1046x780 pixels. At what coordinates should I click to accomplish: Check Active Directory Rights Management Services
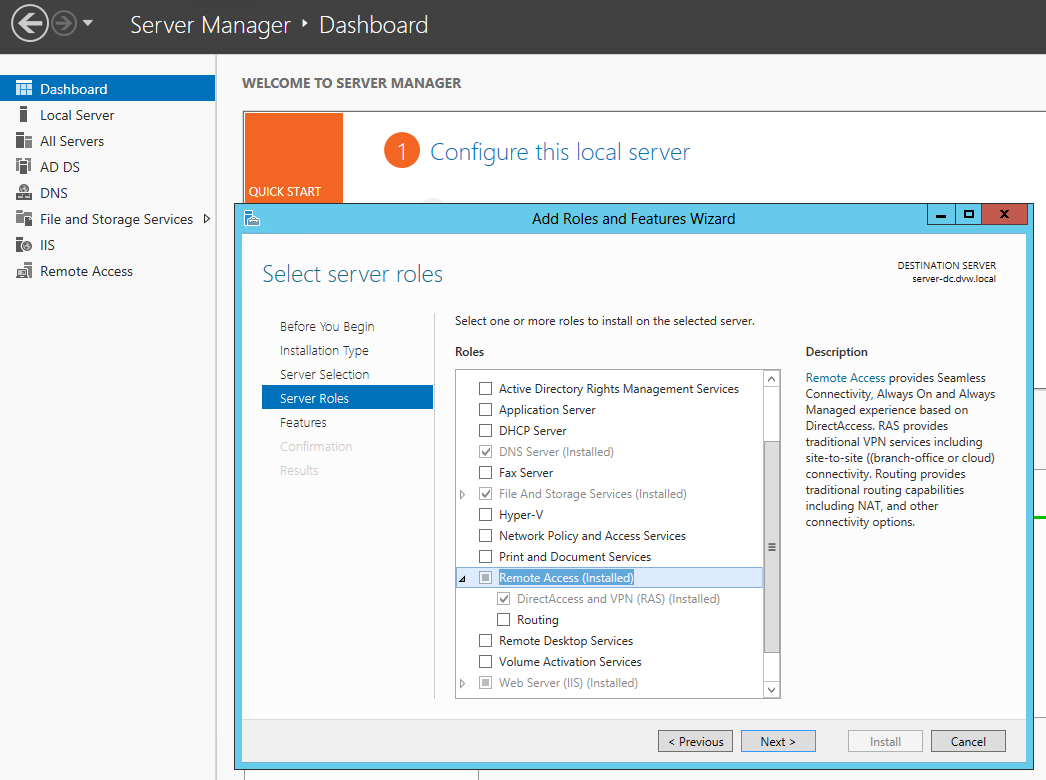click(x=486, y=388)
